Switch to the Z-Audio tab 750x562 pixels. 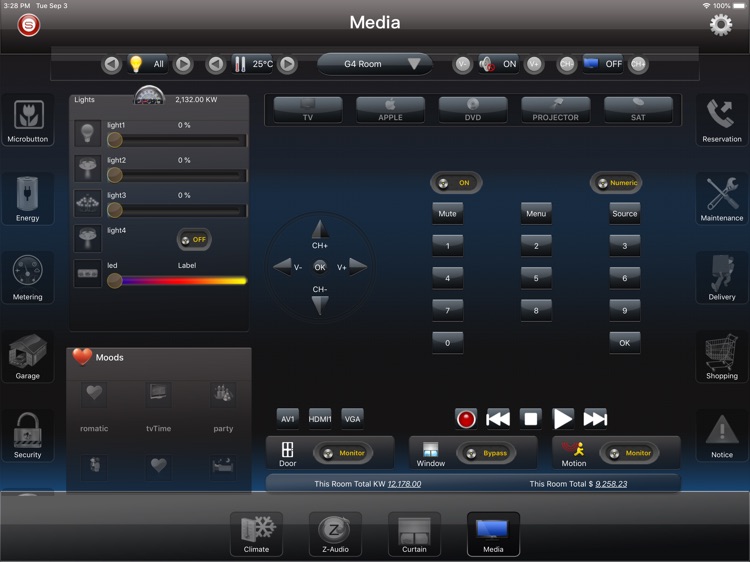click(x=335, y=534)
